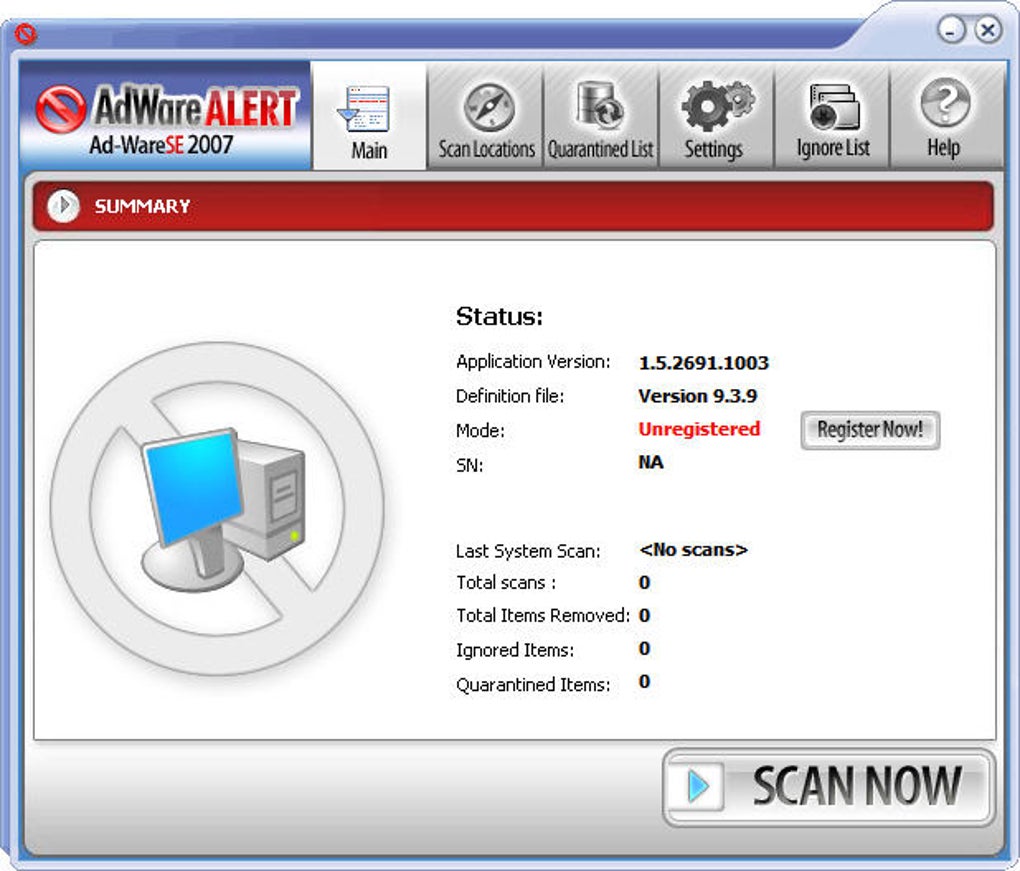Screen dimensions: 1020x871
Task: Click the Settings gears icon
Action: click(718, 105)
